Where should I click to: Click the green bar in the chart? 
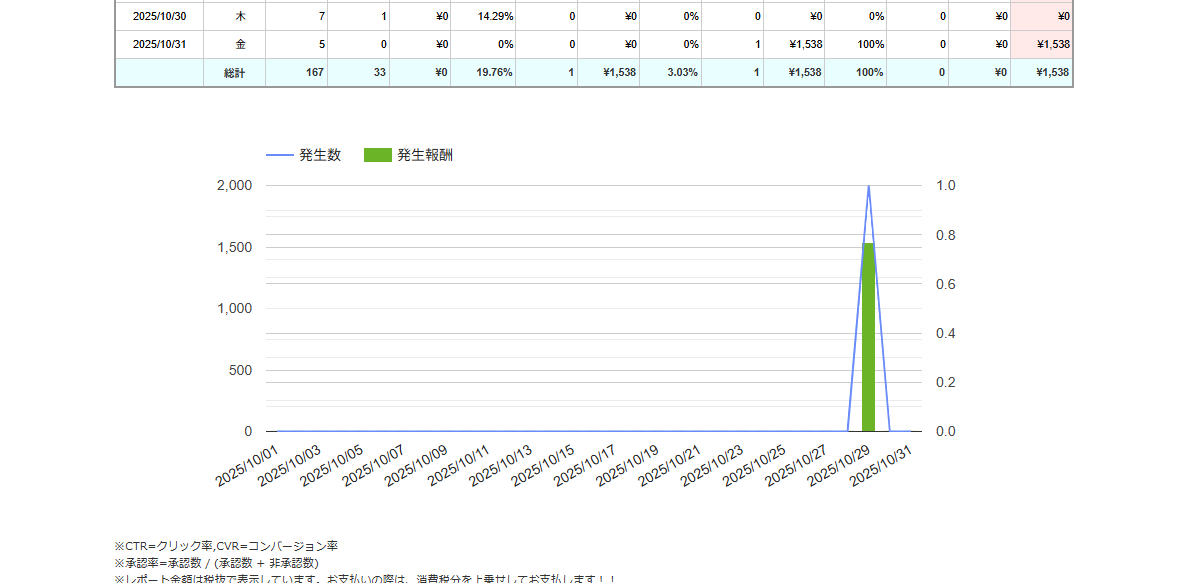pos(868,340)
